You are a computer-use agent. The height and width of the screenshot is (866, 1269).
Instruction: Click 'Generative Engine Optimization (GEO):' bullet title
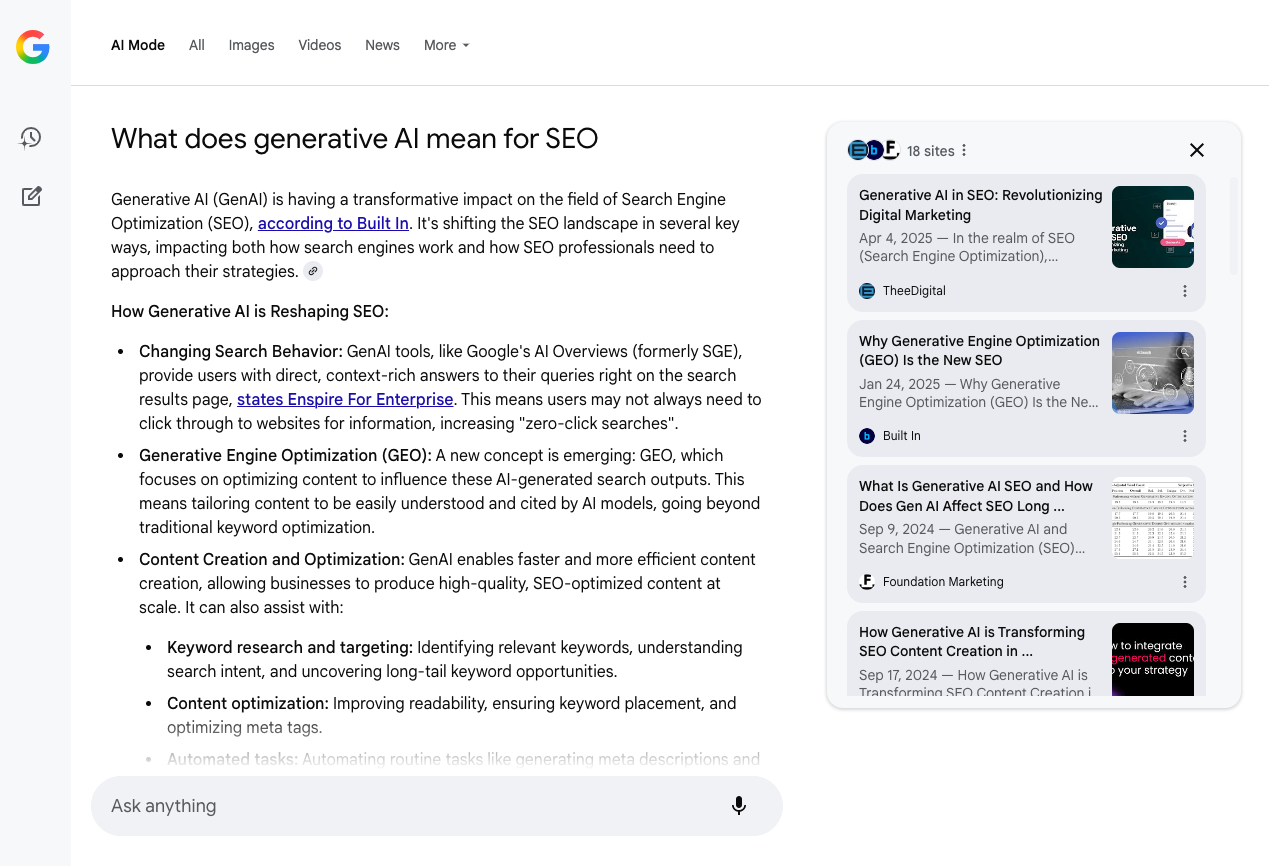coord(285,455)
